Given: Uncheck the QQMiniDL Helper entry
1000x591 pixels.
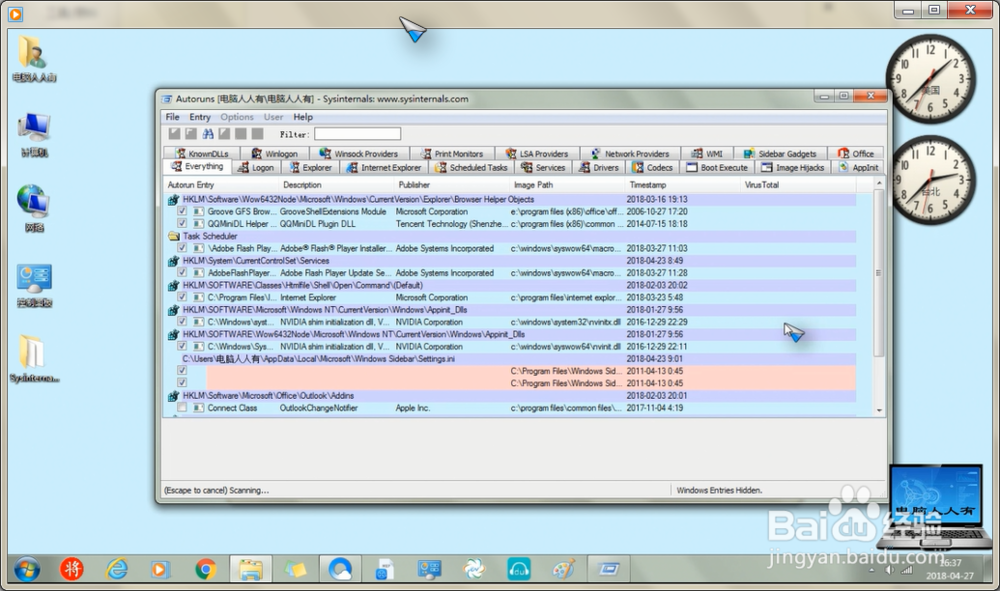Looking at the screenshot, I should tap(182, 223).
